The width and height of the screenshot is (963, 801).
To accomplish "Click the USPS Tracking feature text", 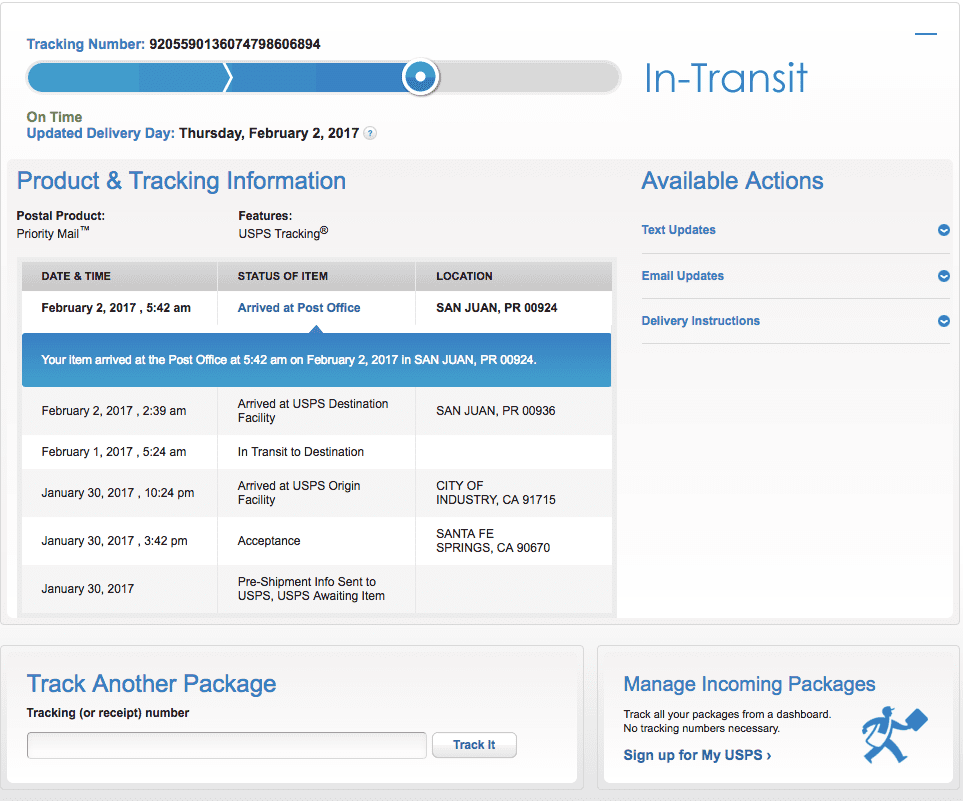I will point(283,233).
